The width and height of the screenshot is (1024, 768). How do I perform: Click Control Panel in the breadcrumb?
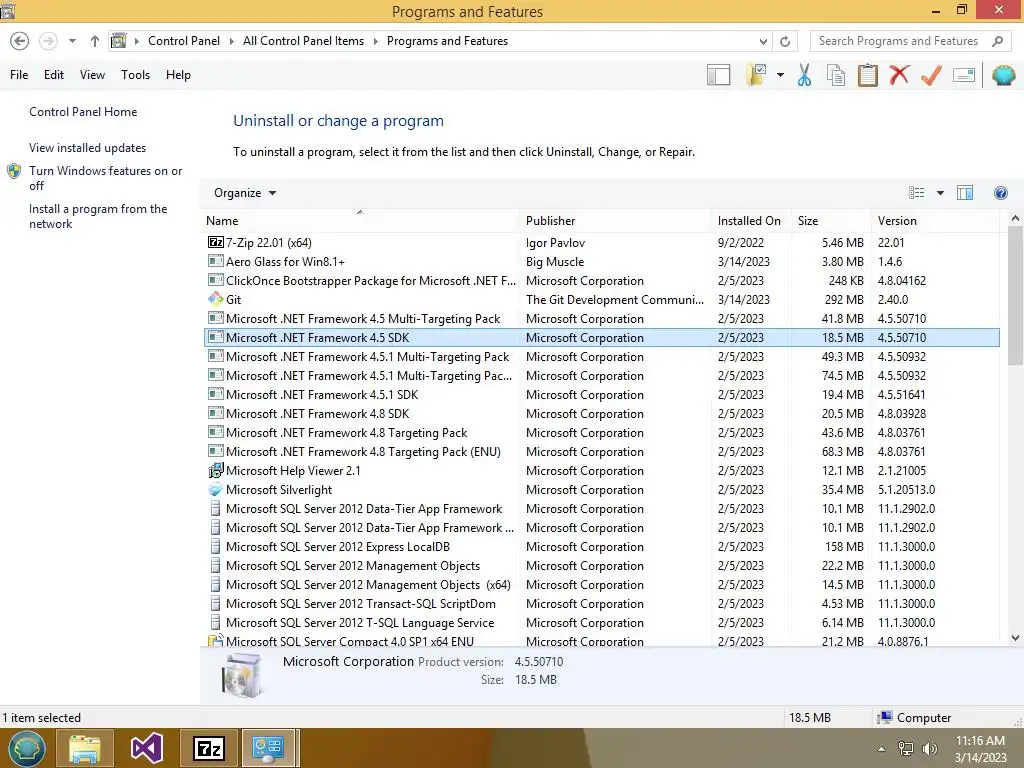pos(184,41)
